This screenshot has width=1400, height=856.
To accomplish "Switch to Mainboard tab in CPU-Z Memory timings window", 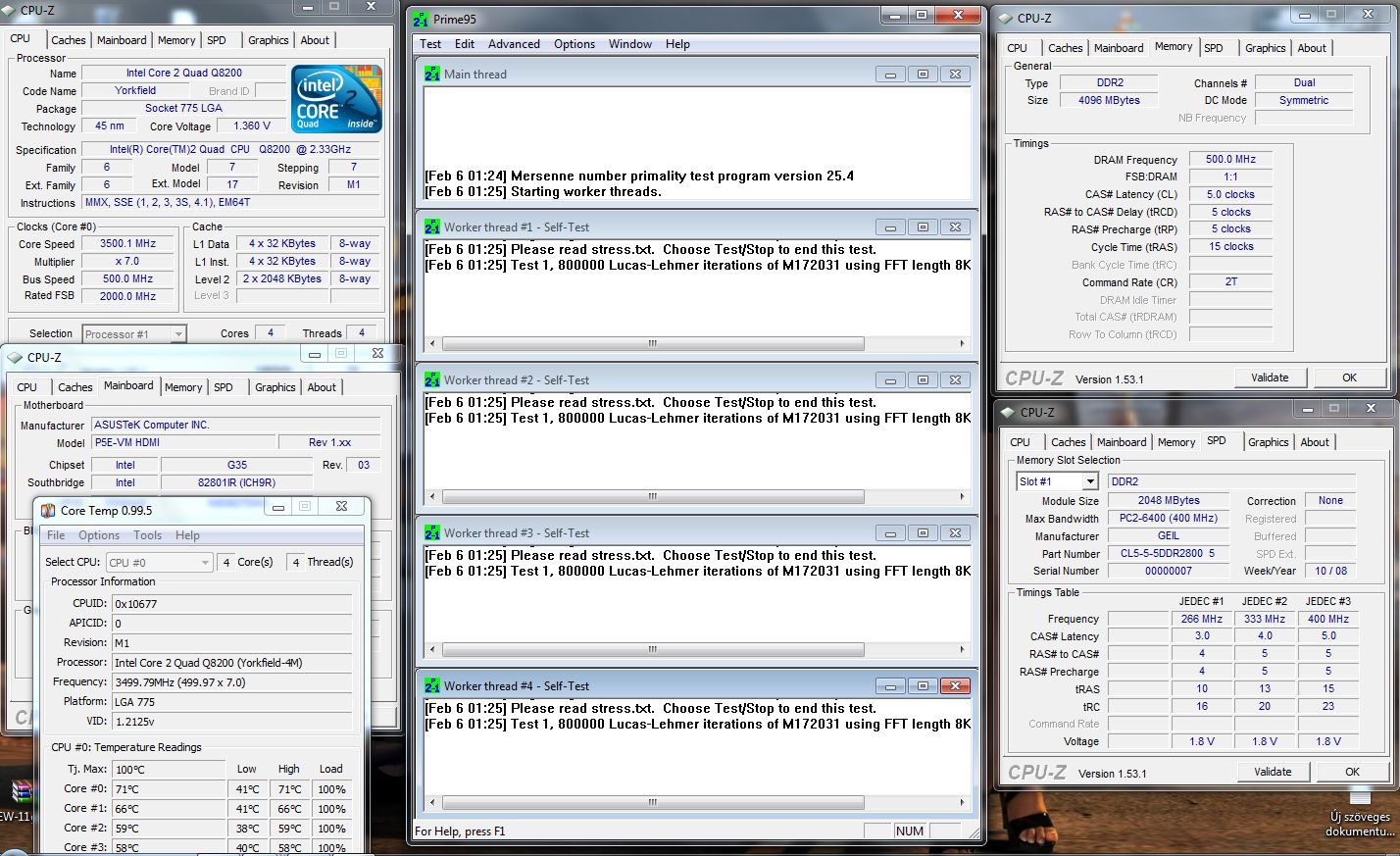I will tap(1119, 48).
